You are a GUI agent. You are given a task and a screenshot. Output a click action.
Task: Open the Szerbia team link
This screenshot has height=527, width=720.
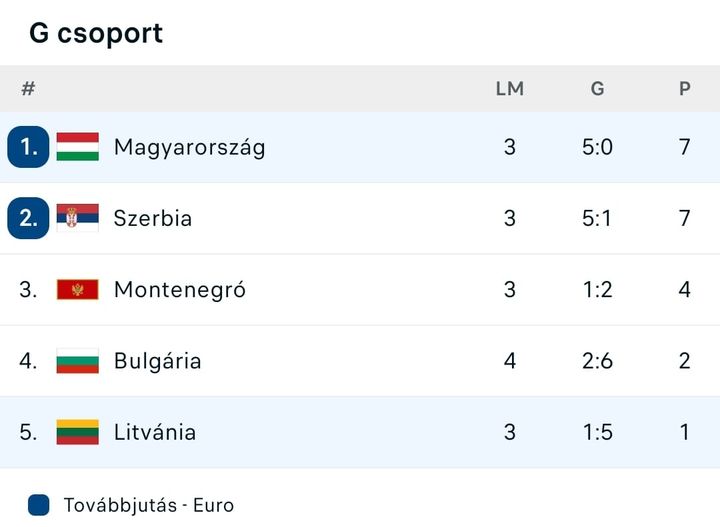(x=153, y=218)
